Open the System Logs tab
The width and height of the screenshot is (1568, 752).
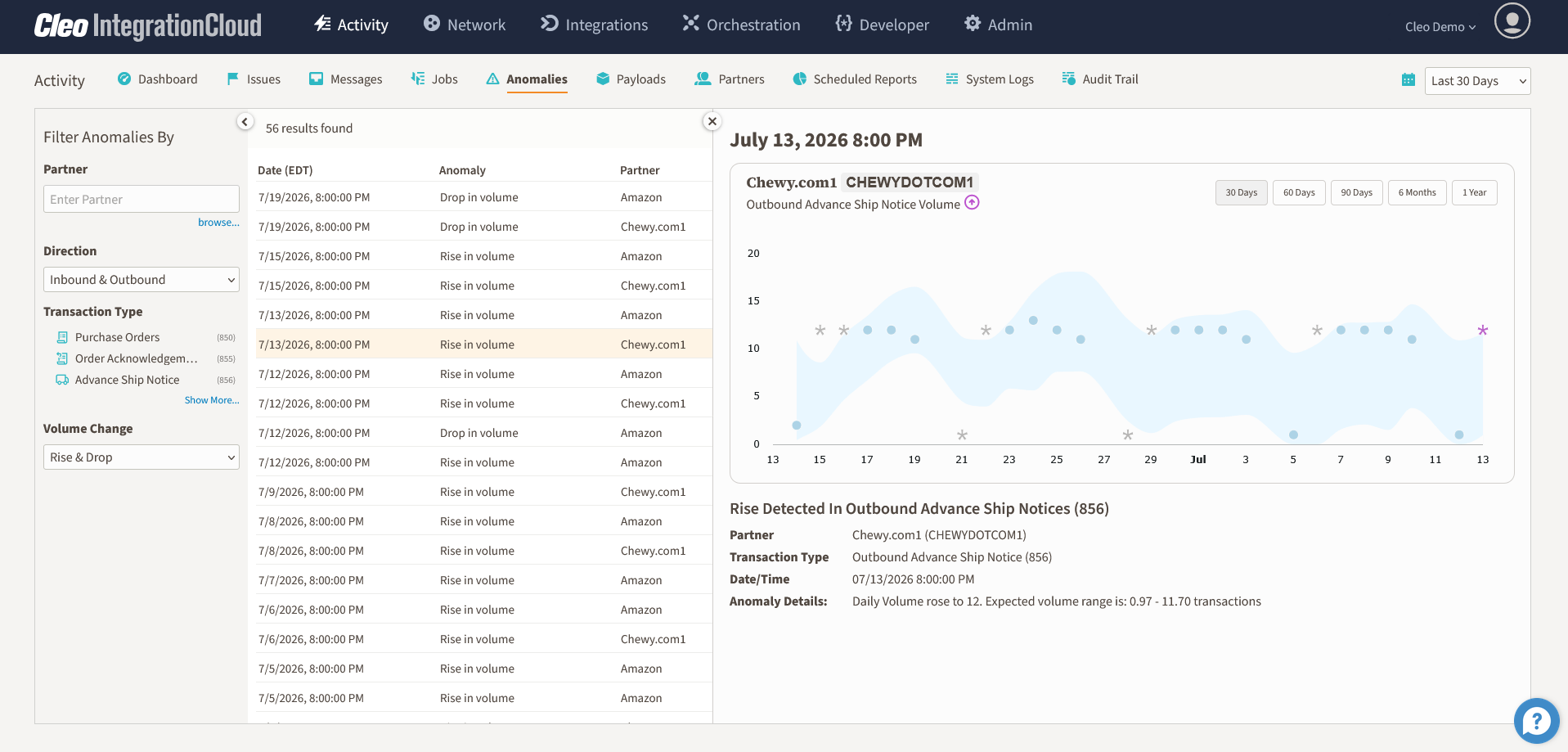pos(990,79)
